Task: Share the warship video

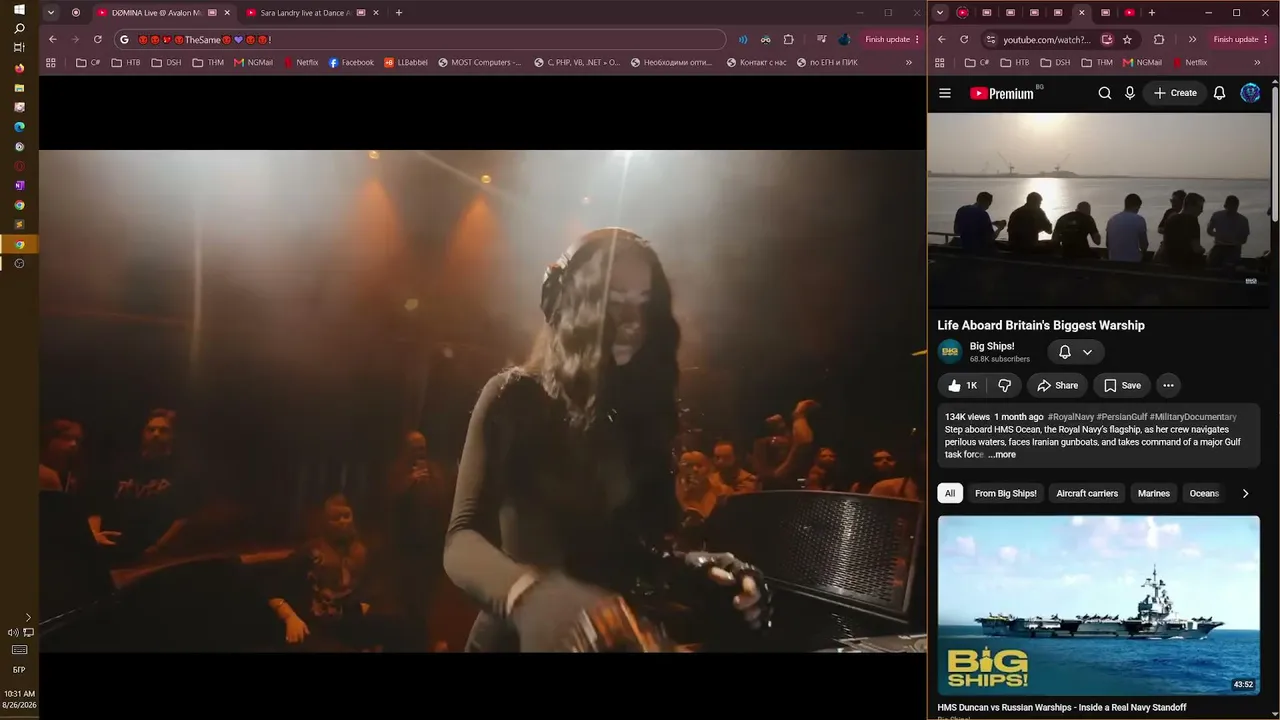Action: (x=1057, y=385)
